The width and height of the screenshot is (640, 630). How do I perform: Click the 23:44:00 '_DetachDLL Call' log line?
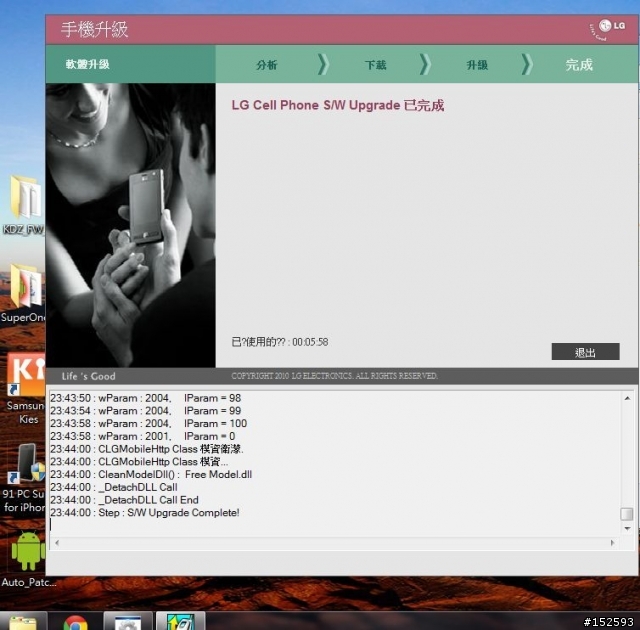(x=114, y=487)
